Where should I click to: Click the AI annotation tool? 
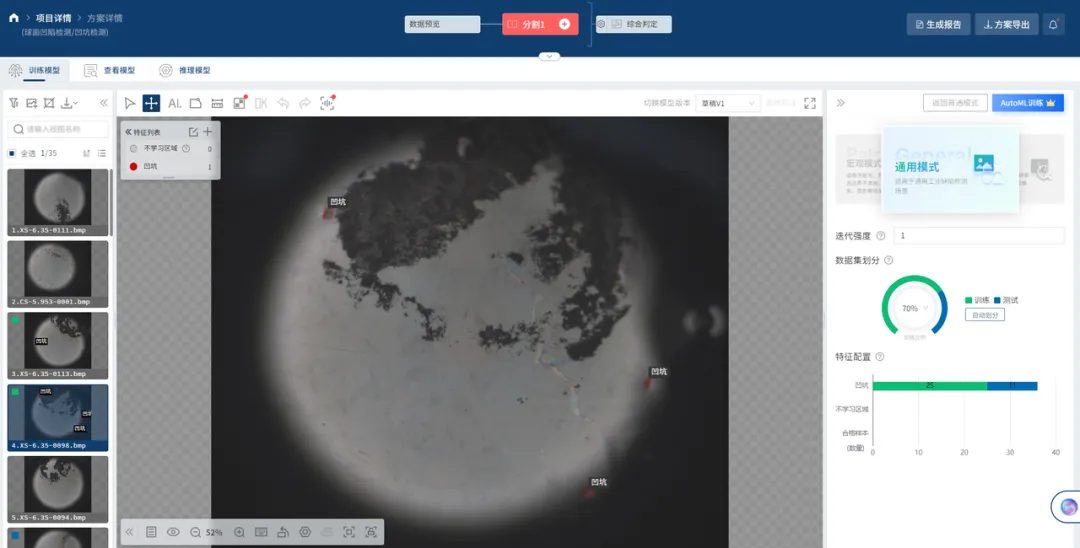click(174, 103)
